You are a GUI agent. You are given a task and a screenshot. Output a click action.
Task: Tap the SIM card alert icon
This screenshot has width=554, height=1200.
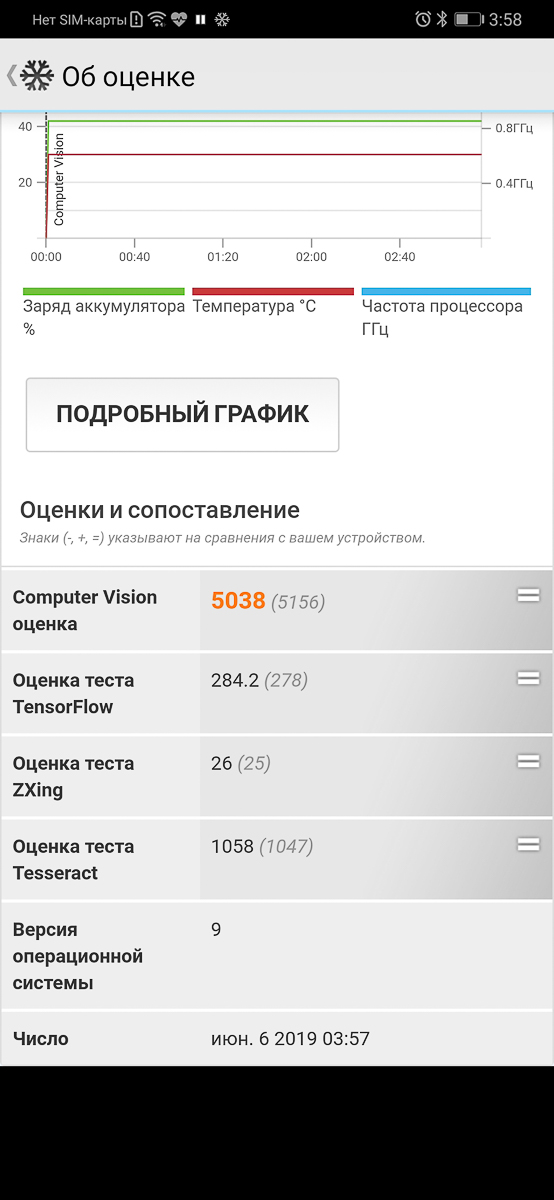(137, 19)
